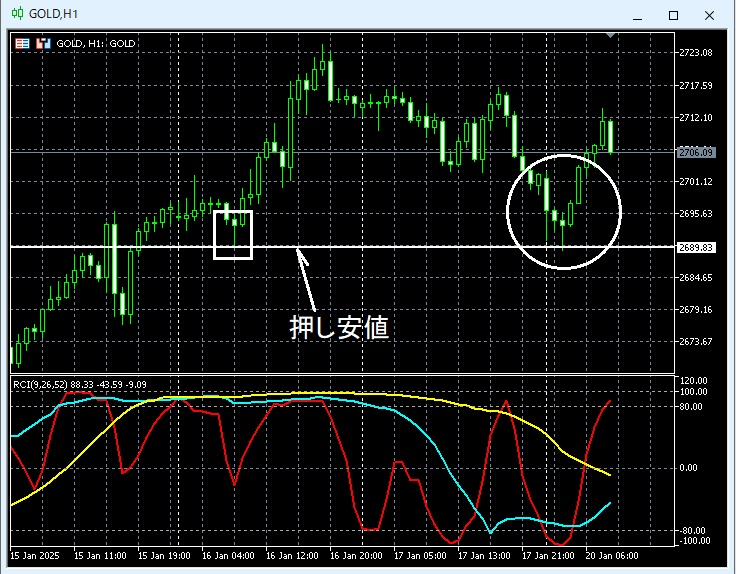Click the '17 Jan 05:00' time label
Viewport: 737px width, 574px height.
420,556
